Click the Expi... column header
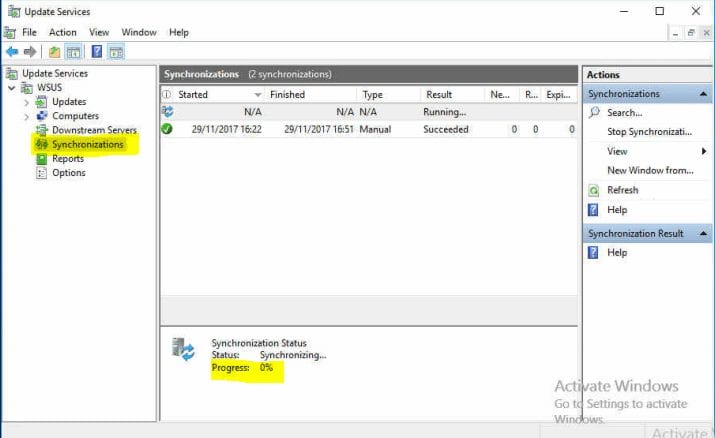 click(560, 94)
